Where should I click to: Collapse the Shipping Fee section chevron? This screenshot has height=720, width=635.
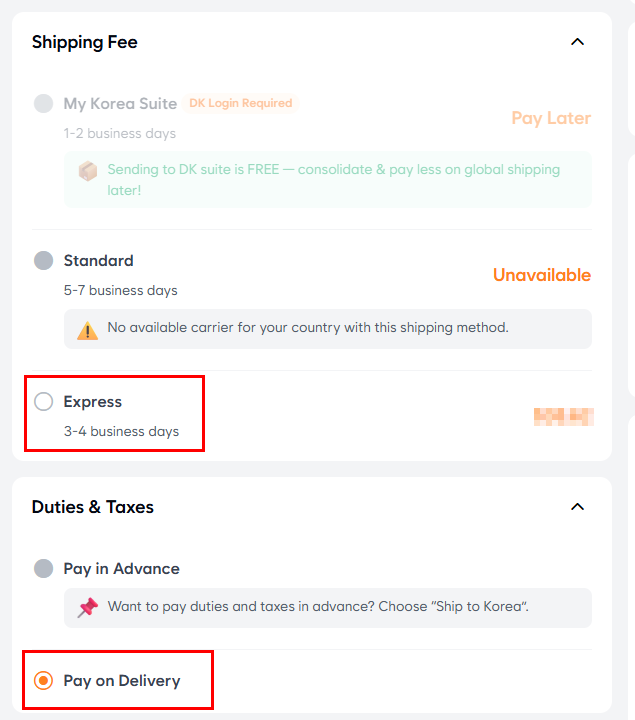(x=577, y=42)
